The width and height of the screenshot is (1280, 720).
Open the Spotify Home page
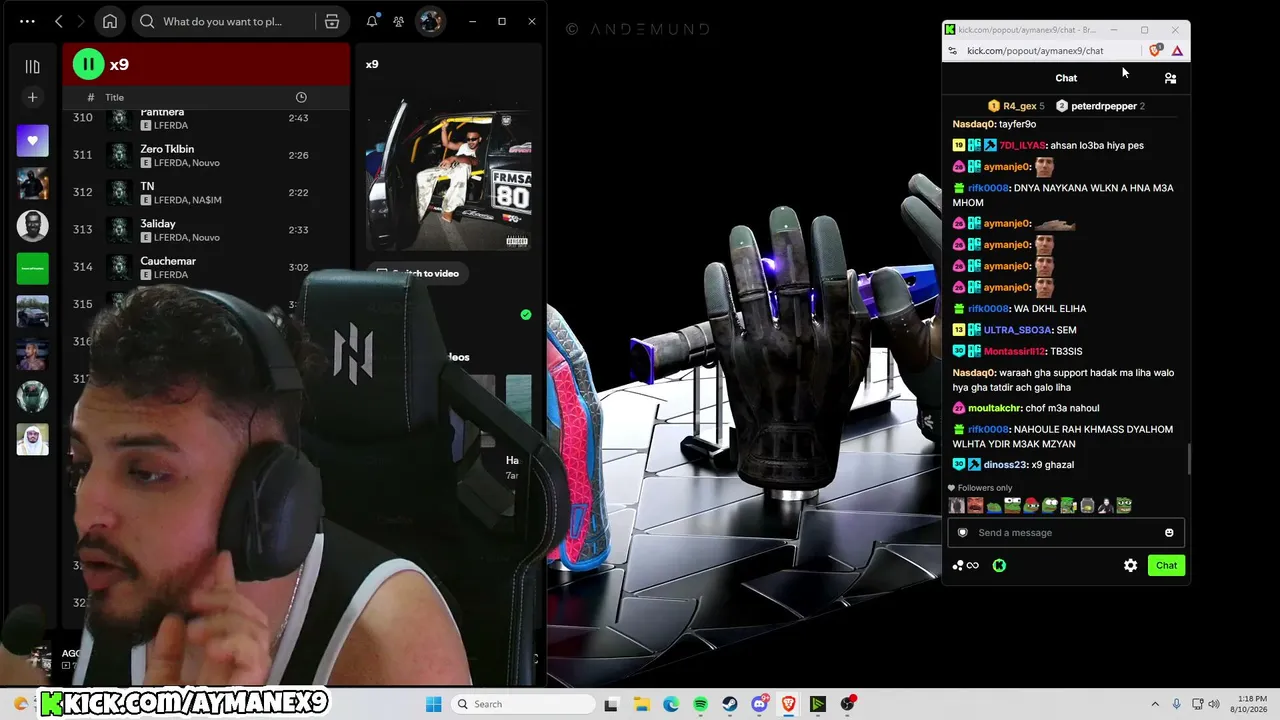click(x=110, y=21)
